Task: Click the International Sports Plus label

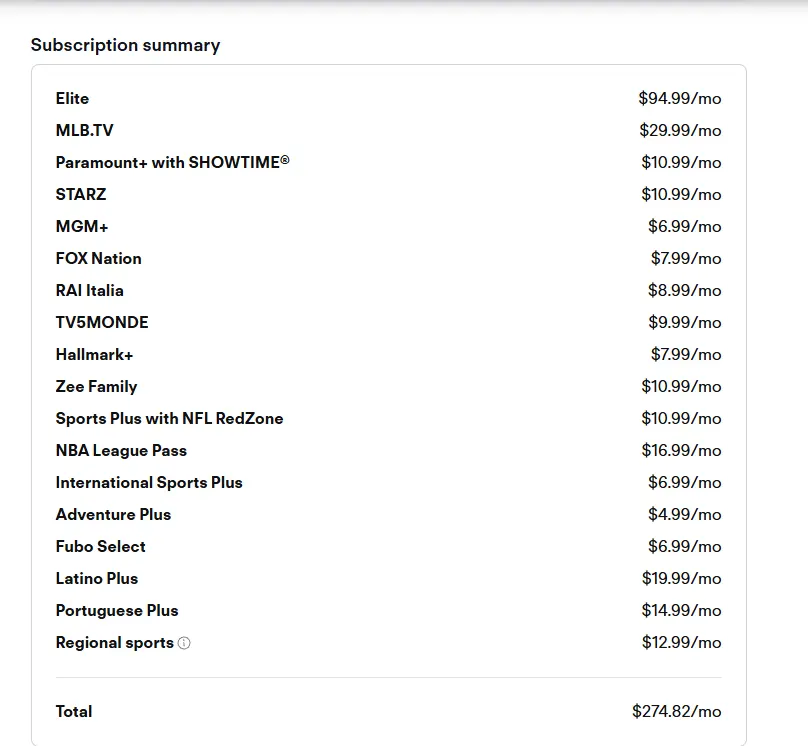Action: 149,483
